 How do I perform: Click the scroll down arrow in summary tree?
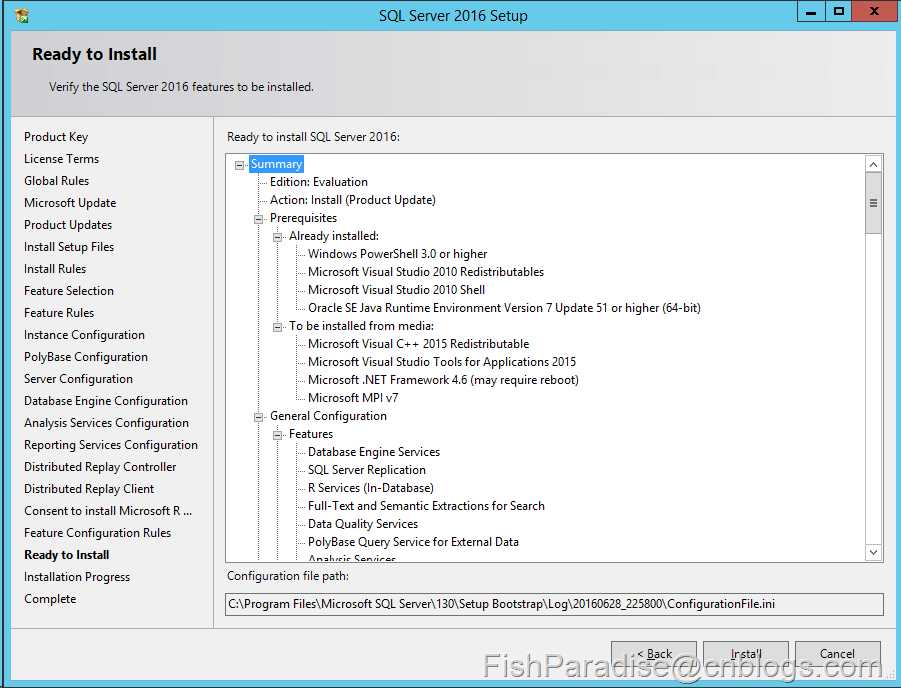(x=873, y=552)
